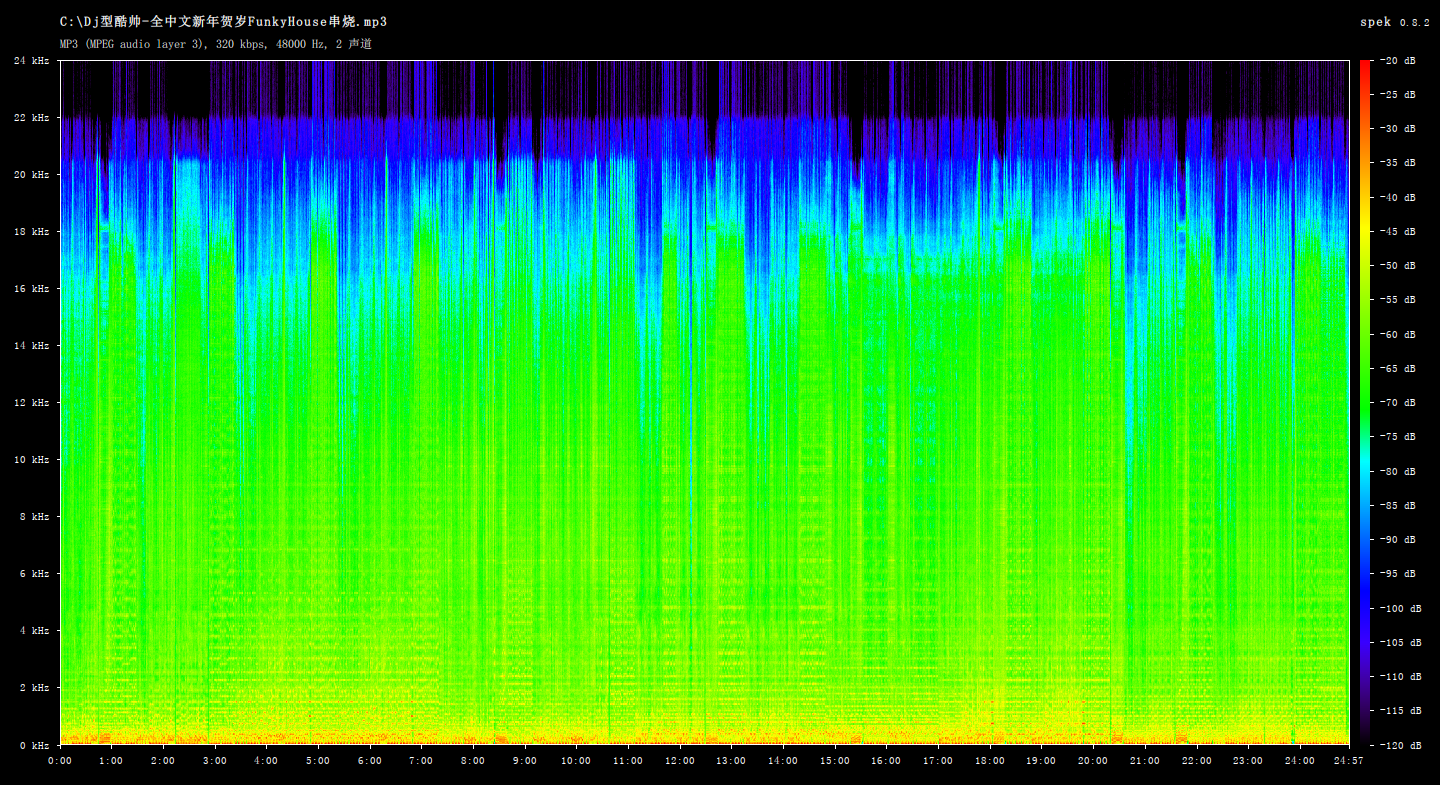Click the 13:00 time axis label
1440x785 pixels.
[731, 761]
